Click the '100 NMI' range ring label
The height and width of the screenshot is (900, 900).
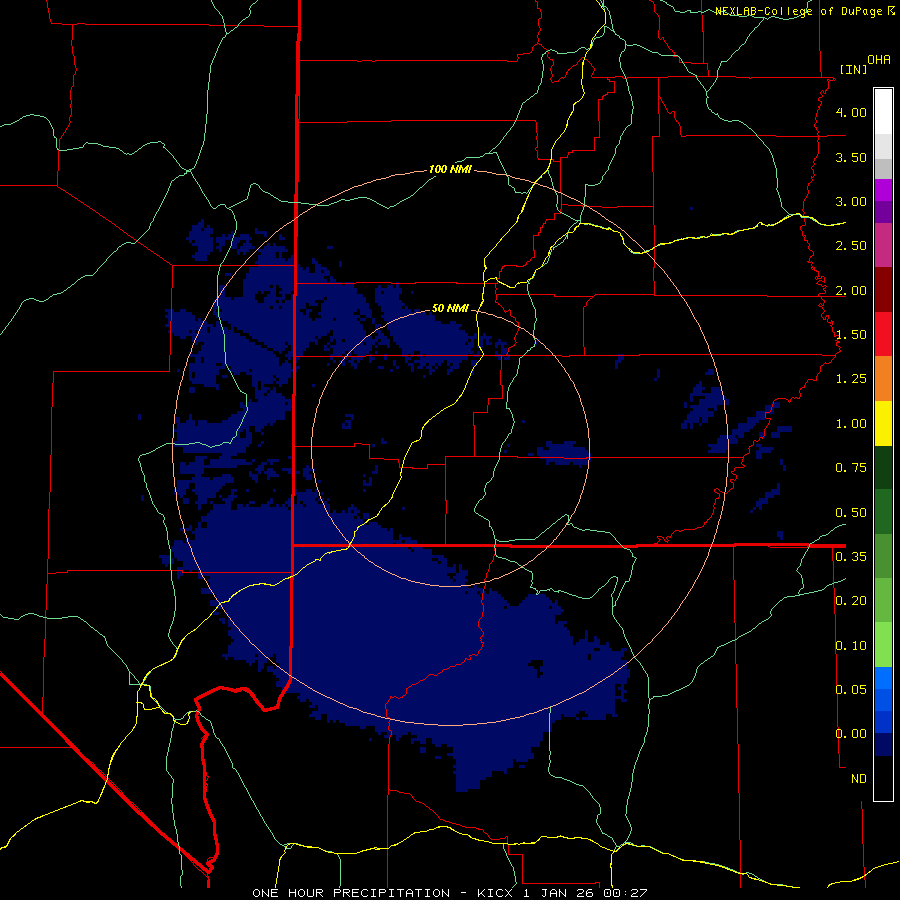450,169
